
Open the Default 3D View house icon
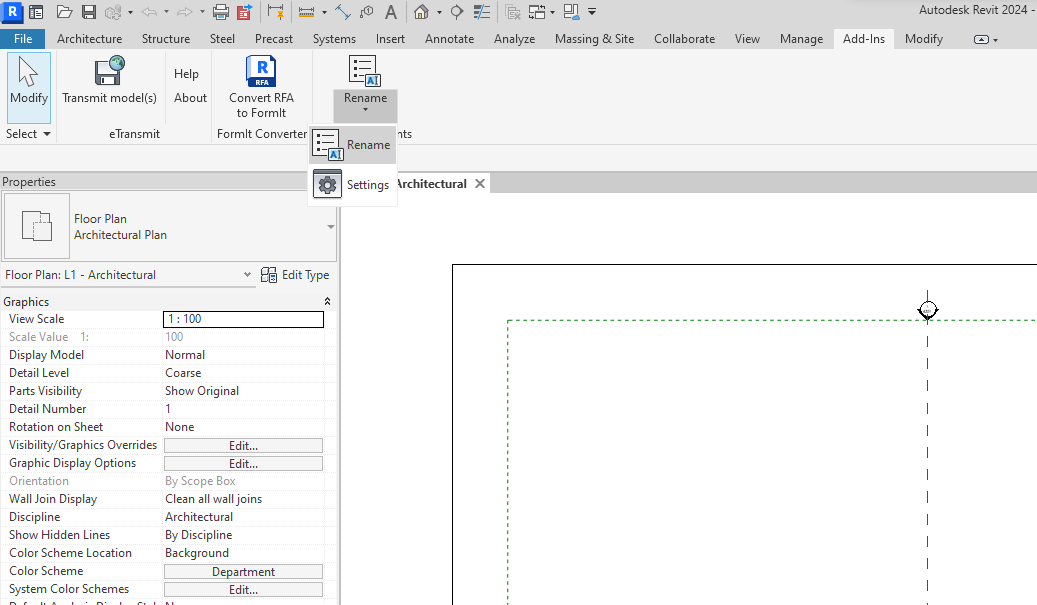coord(421,12)
